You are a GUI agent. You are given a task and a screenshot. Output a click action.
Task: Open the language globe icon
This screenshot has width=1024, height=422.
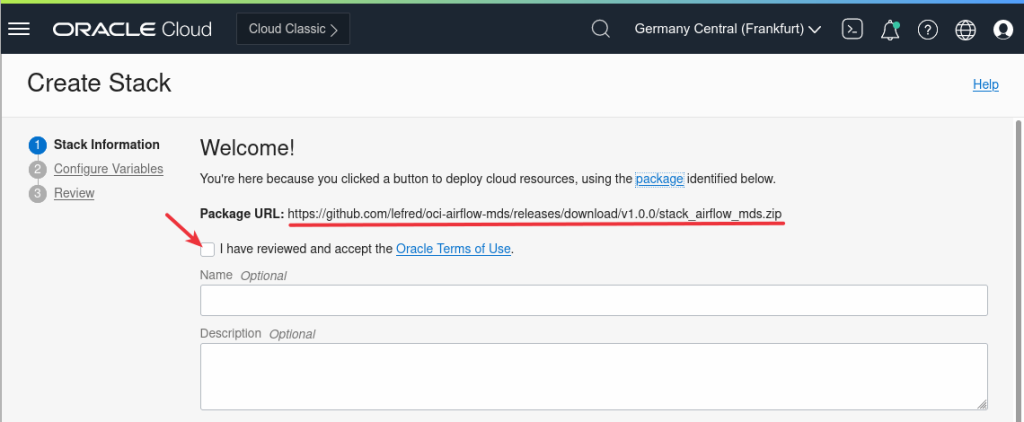pyautogui.click(x=965, y=30)
